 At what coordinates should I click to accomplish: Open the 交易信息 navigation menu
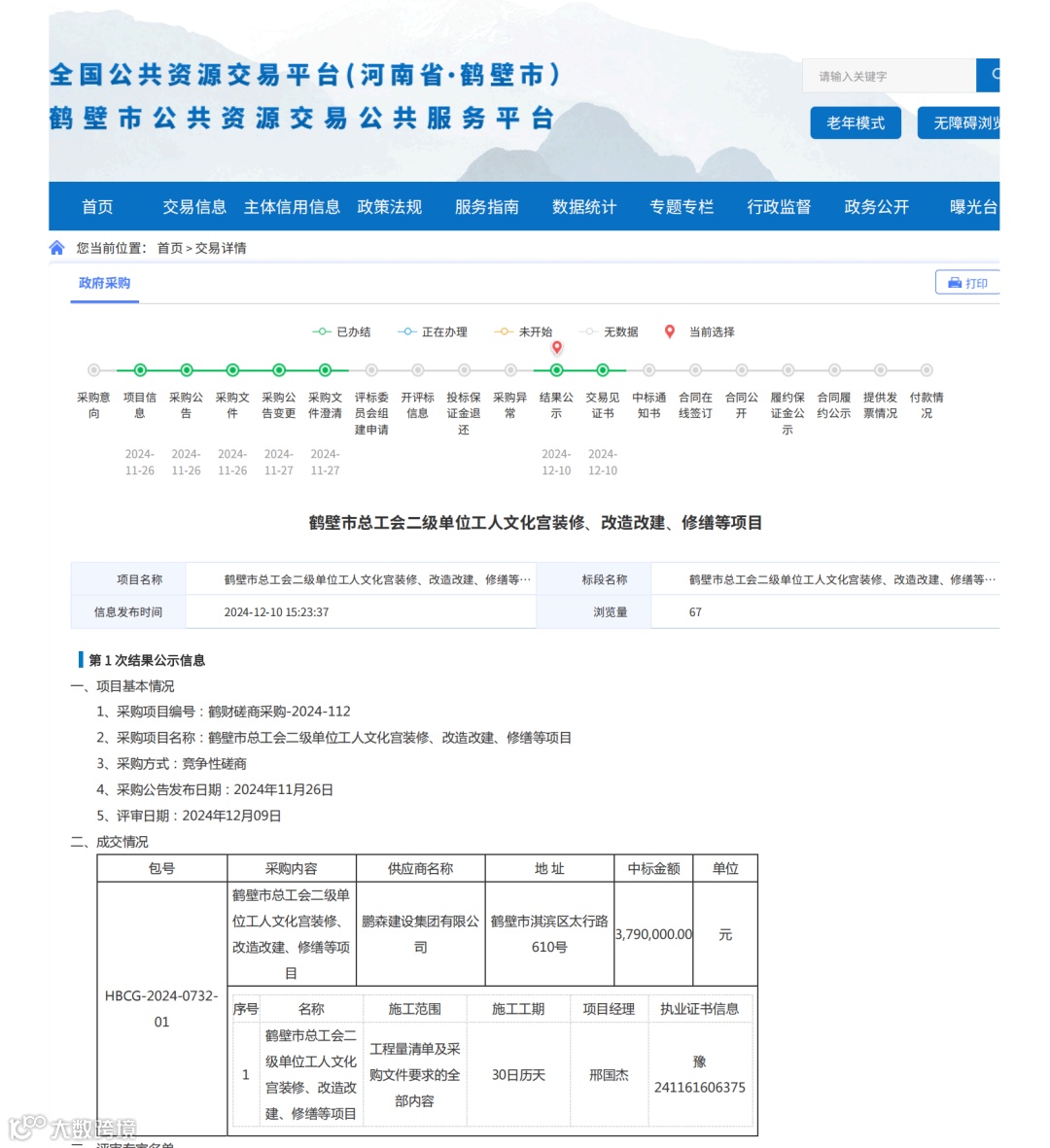pyautogui.click(x=194, y=206)
